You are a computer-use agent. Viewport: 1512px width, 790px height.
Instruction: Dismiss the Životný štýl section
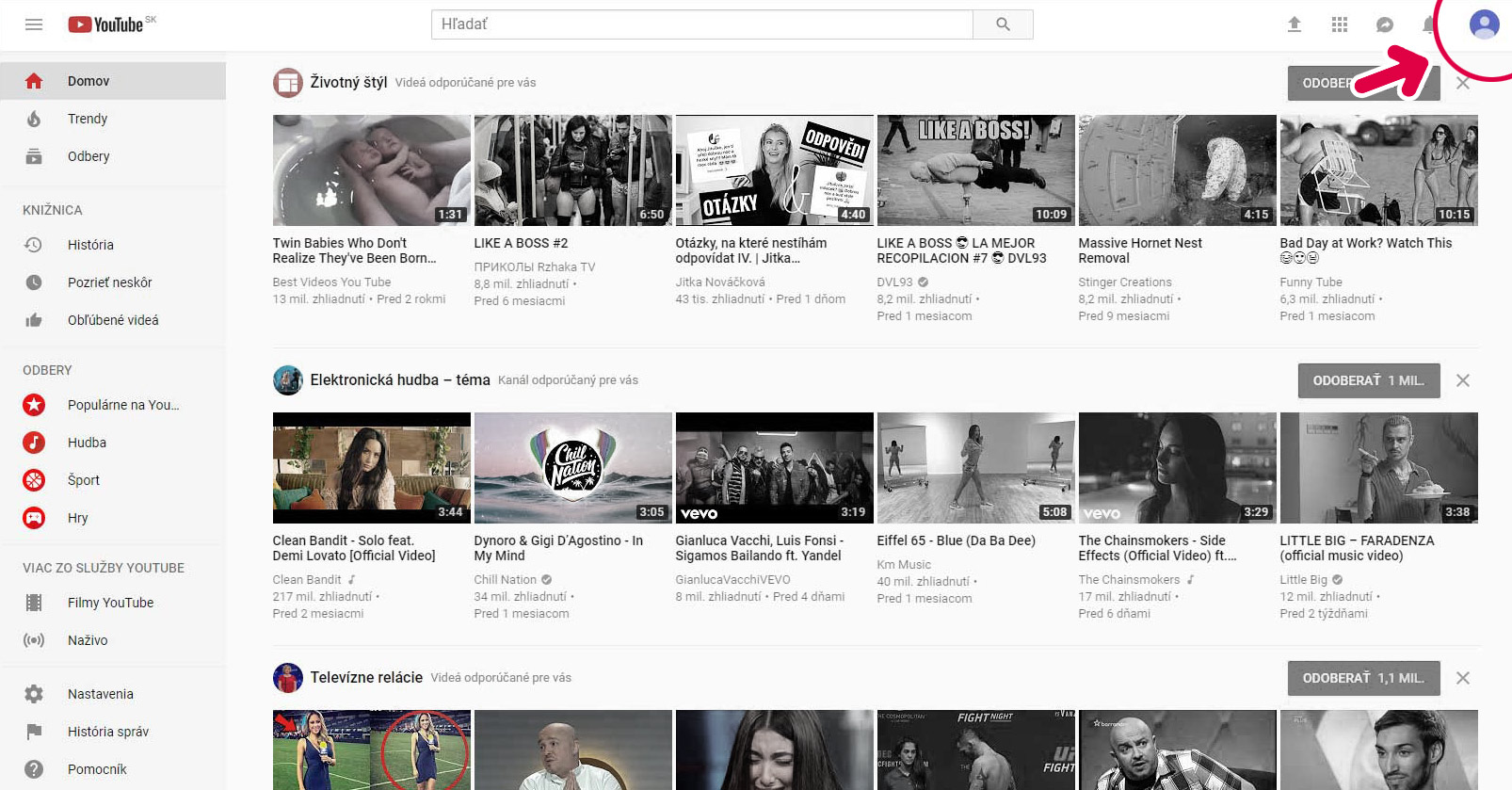(x=1463, y=83)
